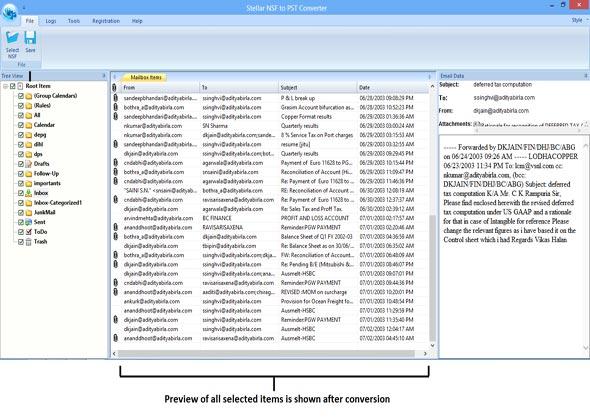Click the Inbox folder icon
This screenshot has width=590, height=420.
tap(29, 193)
